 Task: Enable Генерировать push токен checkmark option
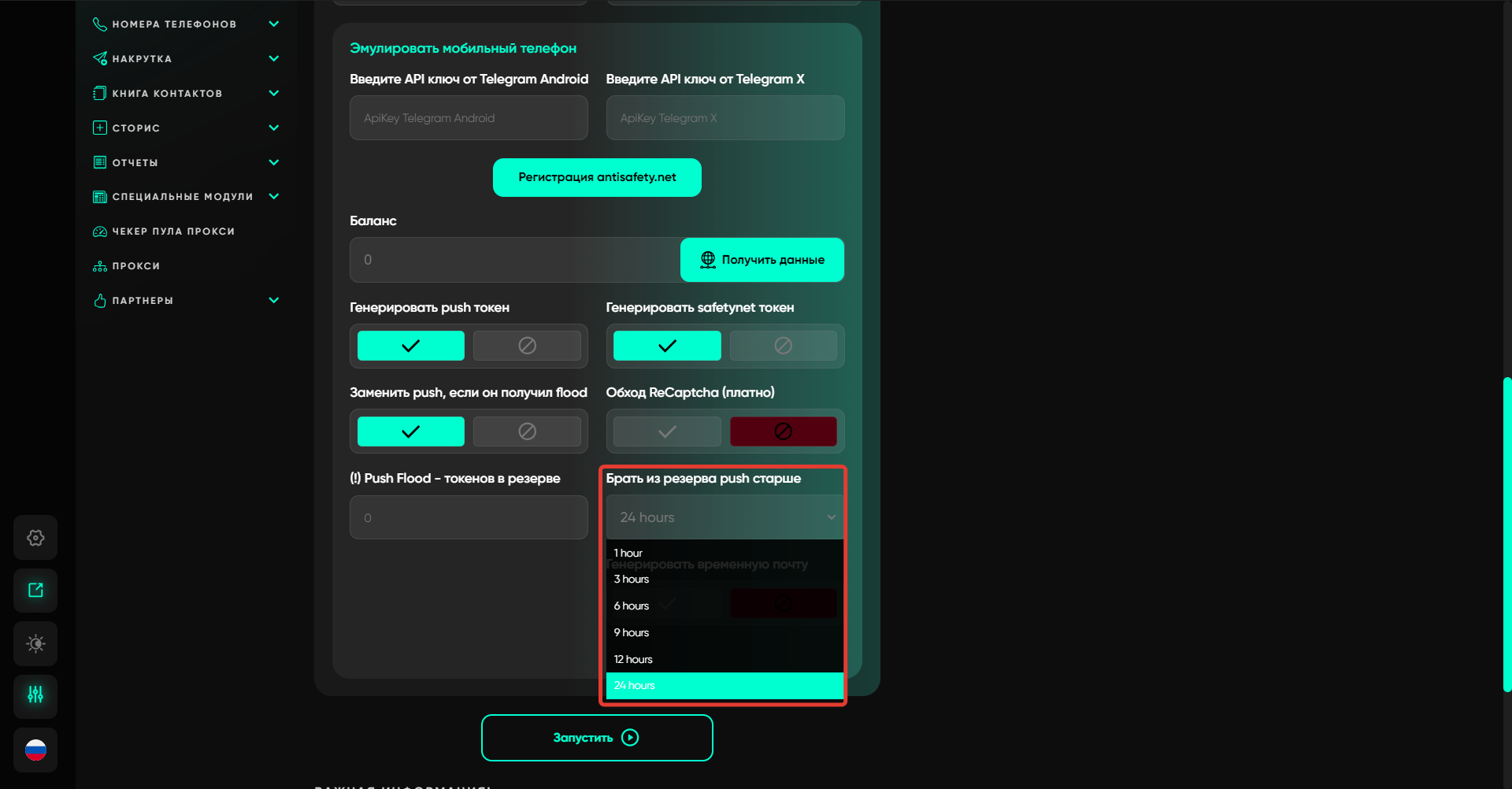coord(410,346)
